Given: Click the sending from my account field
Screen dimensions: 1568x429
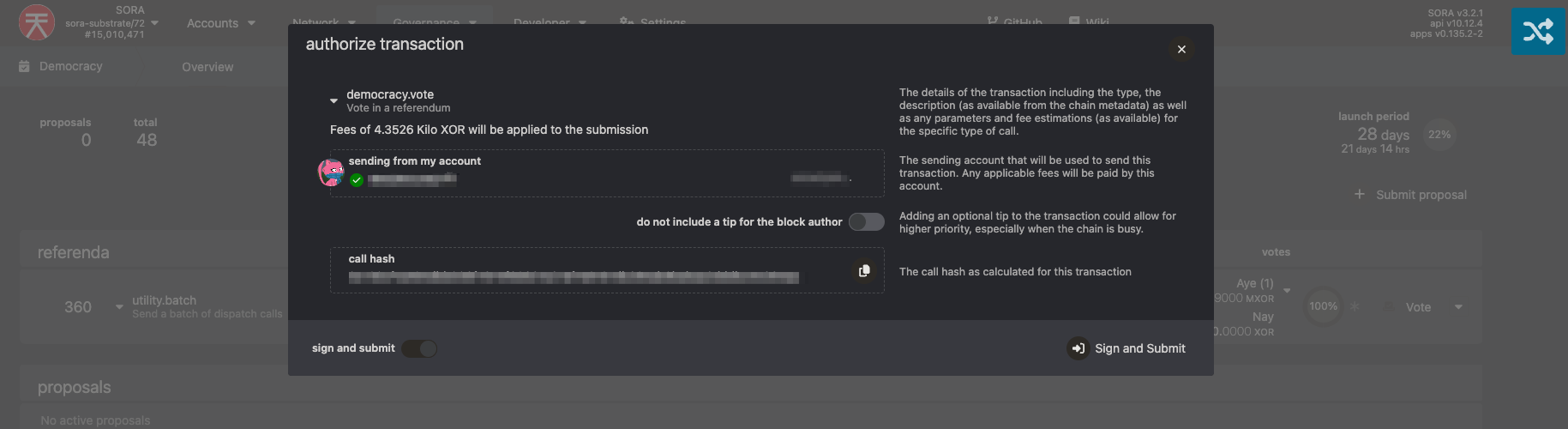Looking at the screenshot, I should pyautogui.click(x=607, y=173).
